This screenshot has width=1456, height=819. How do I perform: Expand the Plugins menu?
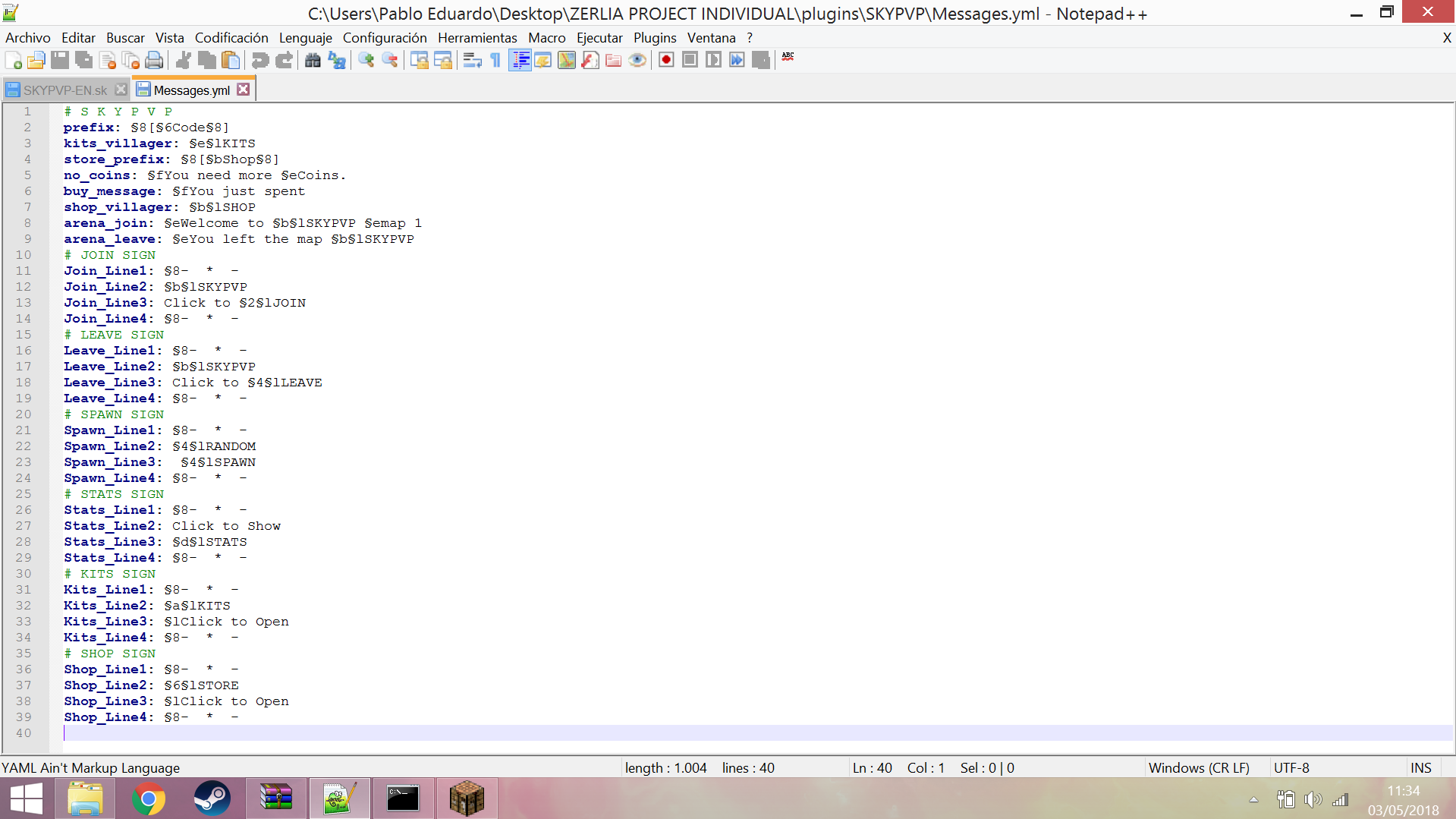pos(654,38)
